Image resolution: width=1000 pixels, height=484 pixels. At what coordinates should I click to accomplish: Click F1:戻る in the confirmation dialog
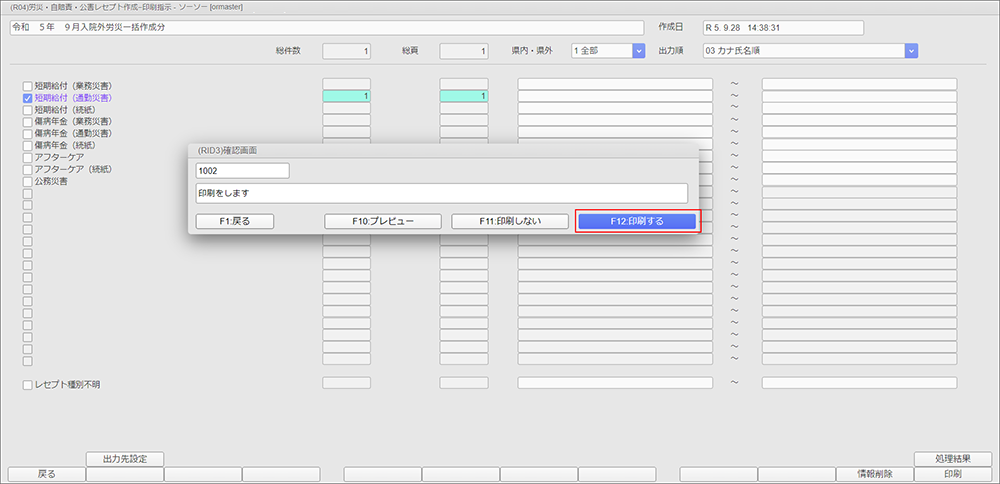(x=236, y=221)
